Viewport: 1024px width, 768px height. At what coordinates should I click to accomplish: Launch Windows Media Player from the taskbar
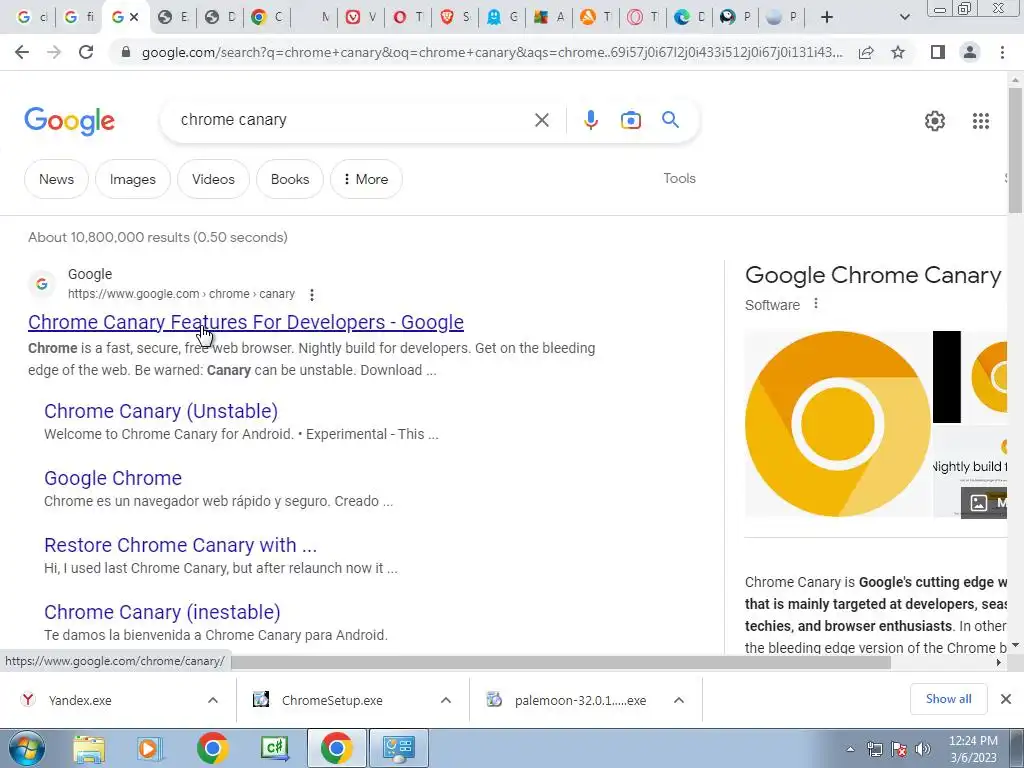tap(150, 748)
